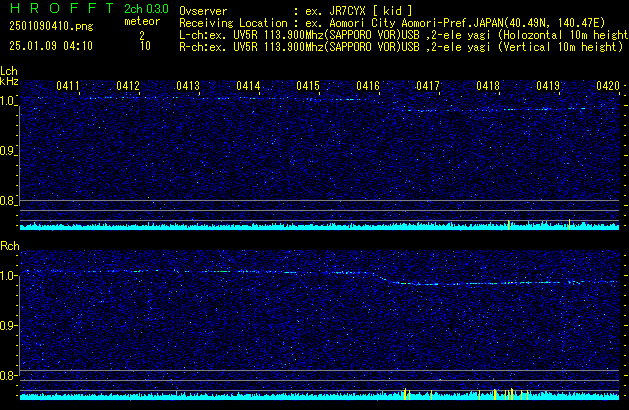Click the lone Rch yellow spike just before 0417
Screen dimensions: 629x410
(x=431, y=395)
